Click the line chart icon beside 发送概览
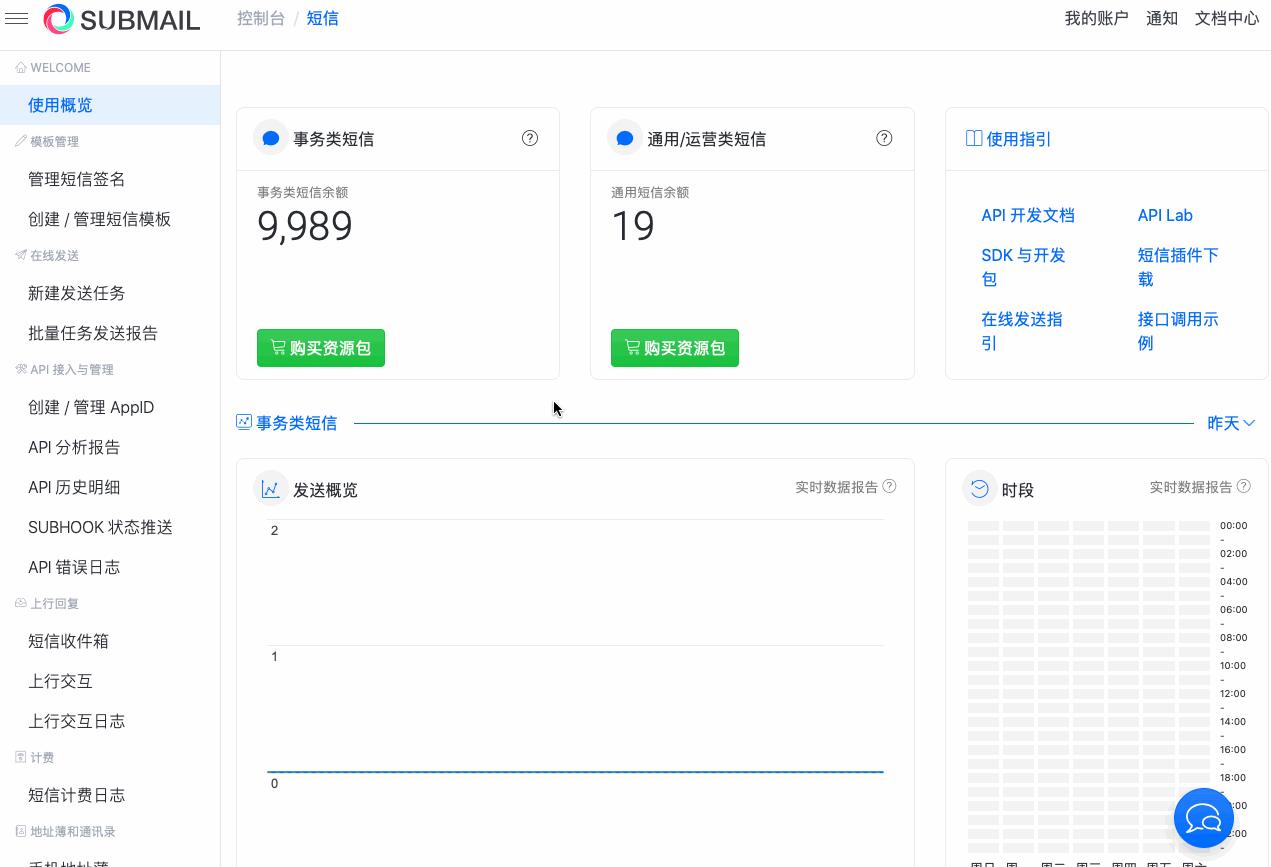Image resolution: width=1271 pixels, height=867 pixels. pos(271,488)
